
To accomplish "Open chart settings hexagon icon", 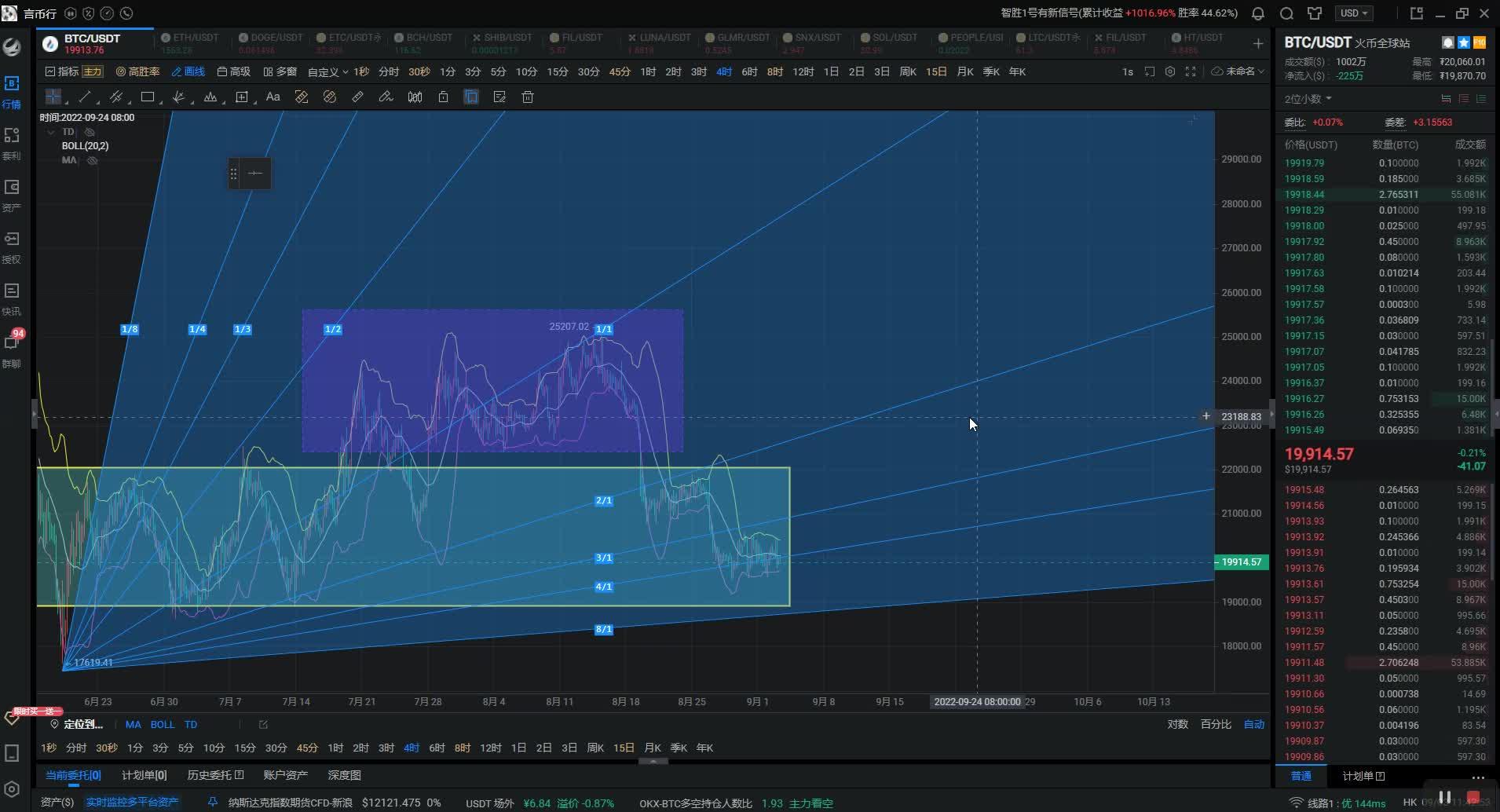I will click(1170, 71).
